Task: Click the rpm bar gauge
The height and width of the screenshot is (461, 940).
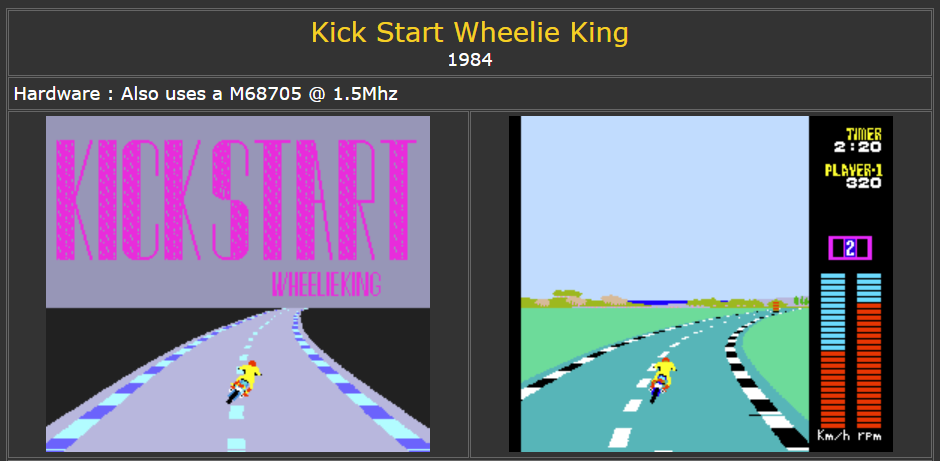Action: coord(869,351)
